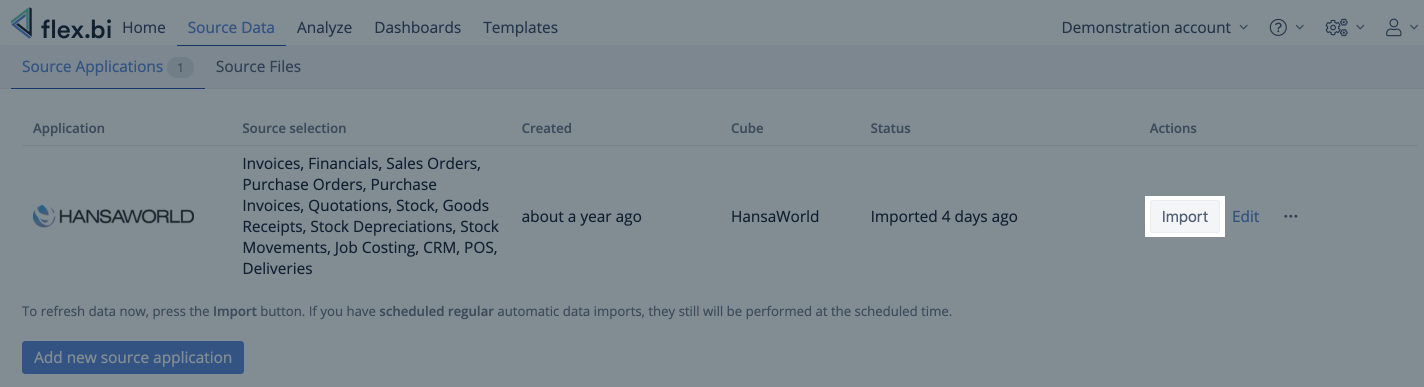Image resolution: width=1424 pixels, height=387 pixels.
Task: Click the Edit link for HansaWorld
Action: coord(1245,216)
